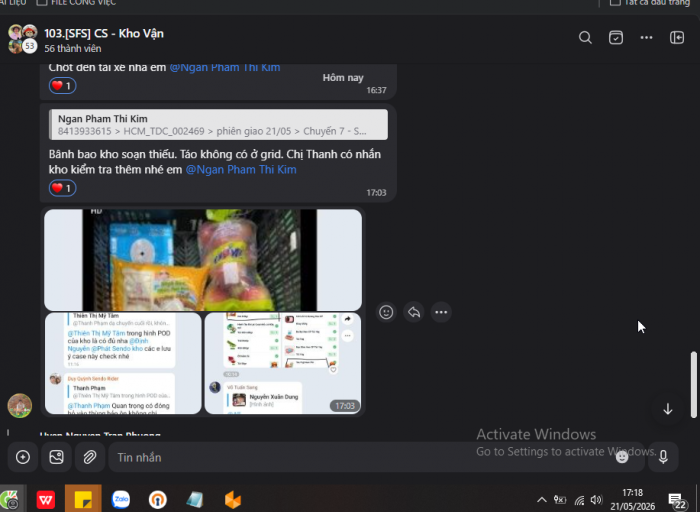Click the sender avatar beside the images

[20, 405]
